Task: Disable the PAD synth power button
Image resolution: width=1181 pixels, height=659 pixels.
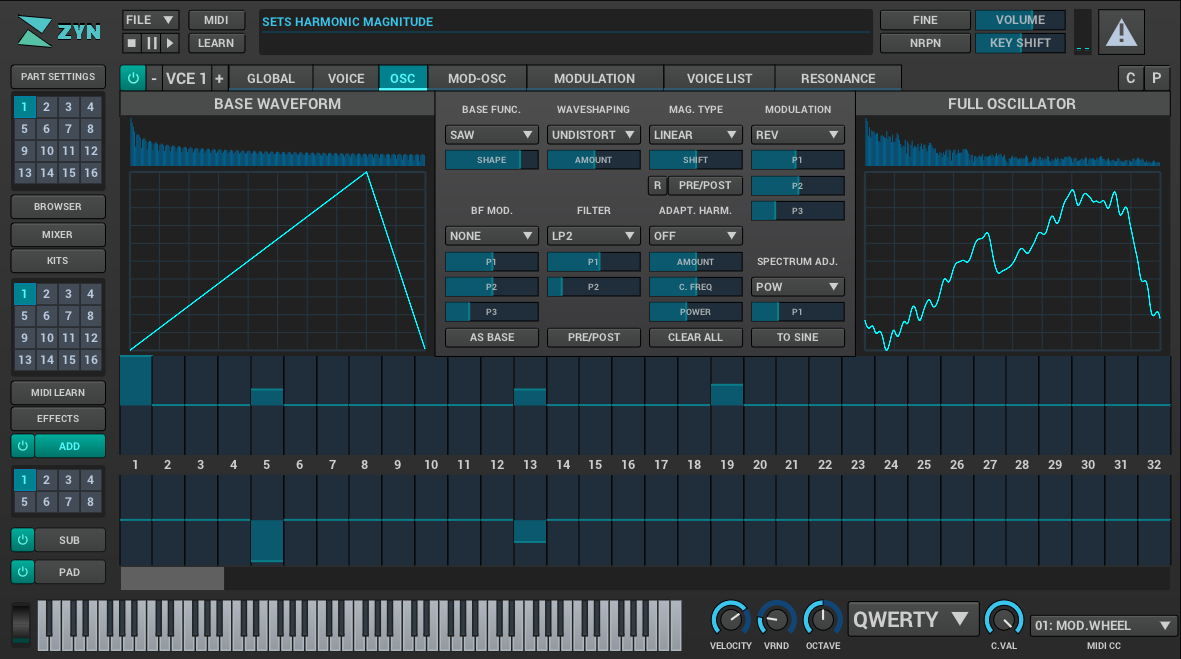Action: tap(22, 572)
